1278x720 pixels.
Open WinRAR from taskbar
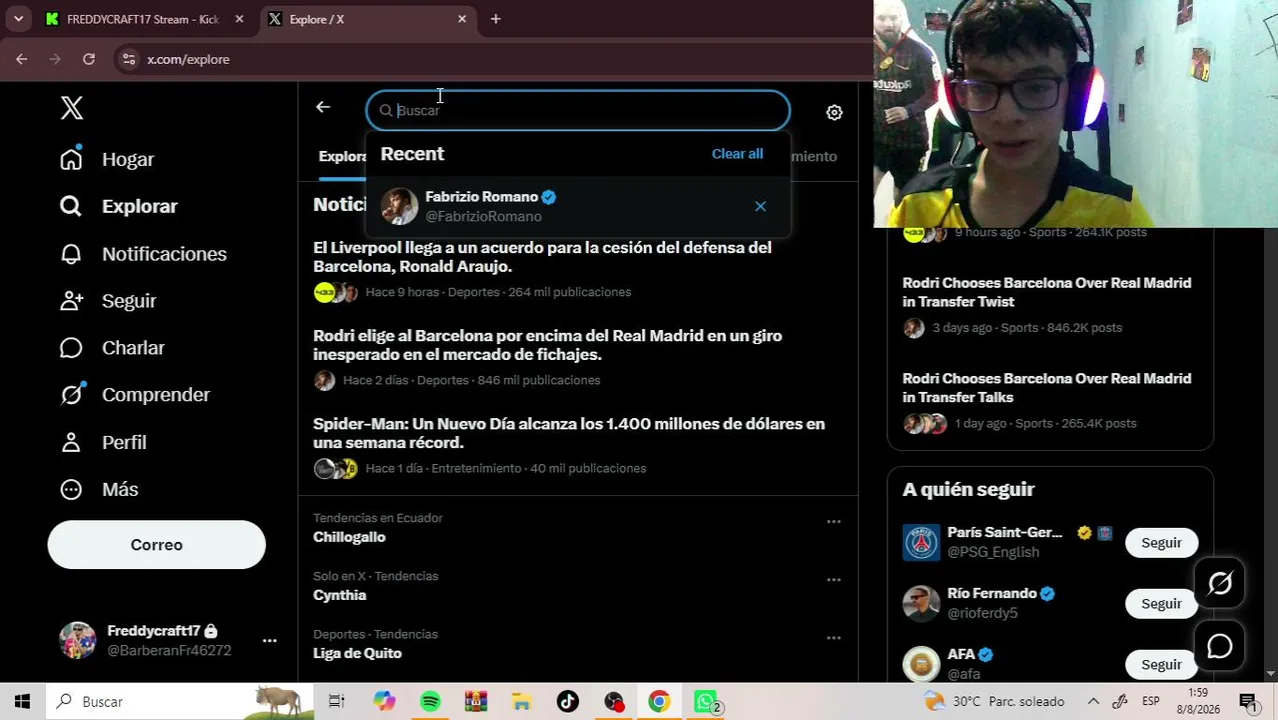pyautogui.click(x=476, y=702)
